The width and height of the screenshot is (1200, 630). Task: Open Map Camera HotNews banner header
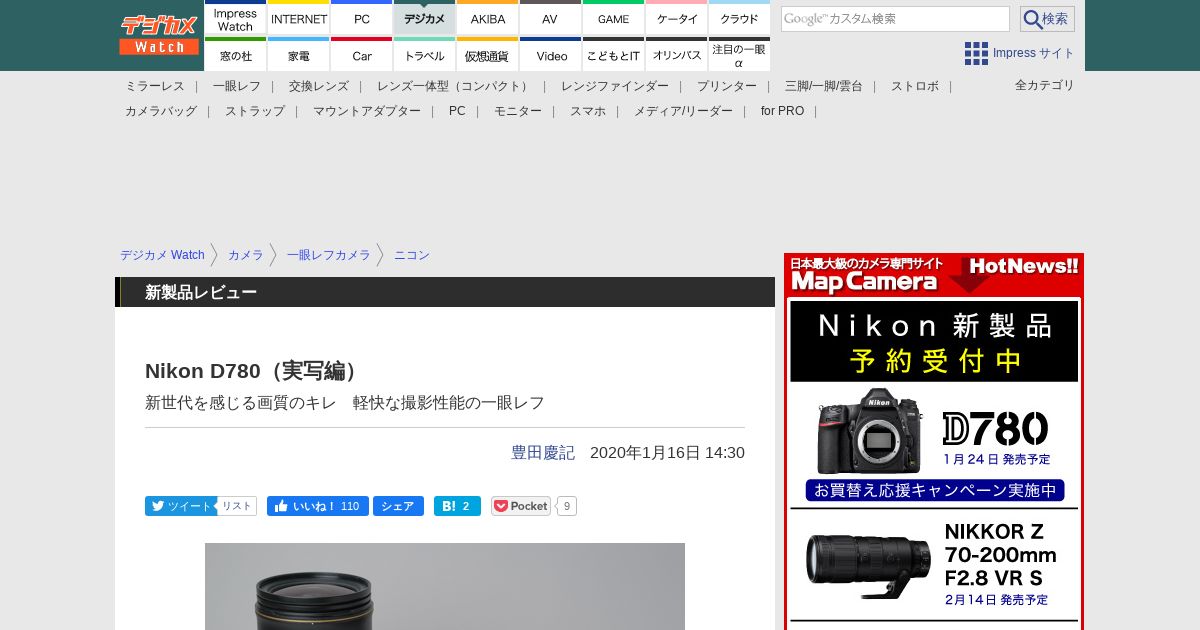click(x=934, y=275)
